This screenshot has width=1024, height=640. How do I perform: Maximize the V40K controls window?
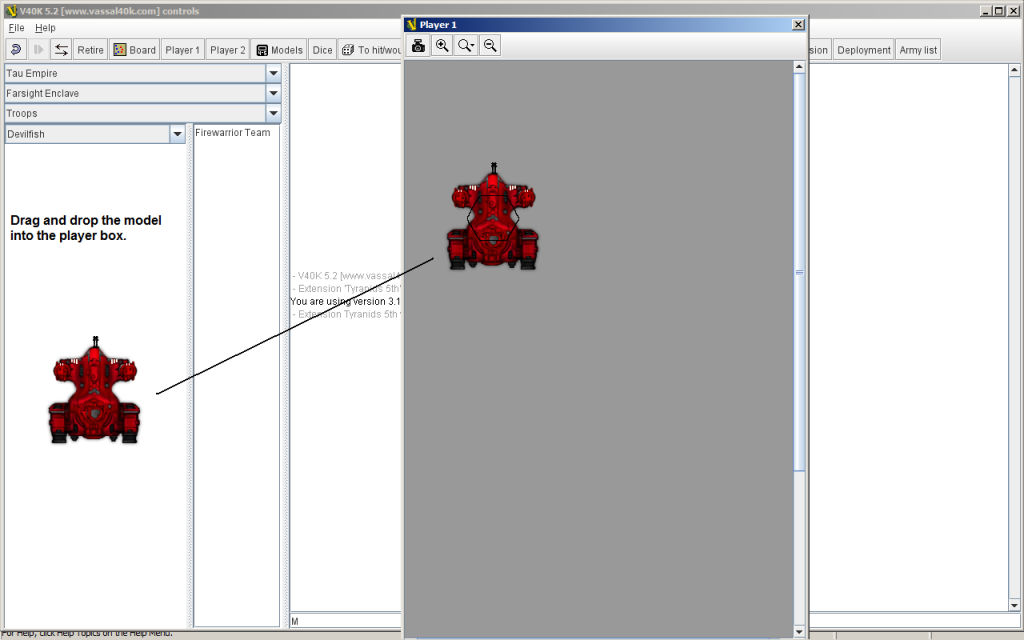999,10
